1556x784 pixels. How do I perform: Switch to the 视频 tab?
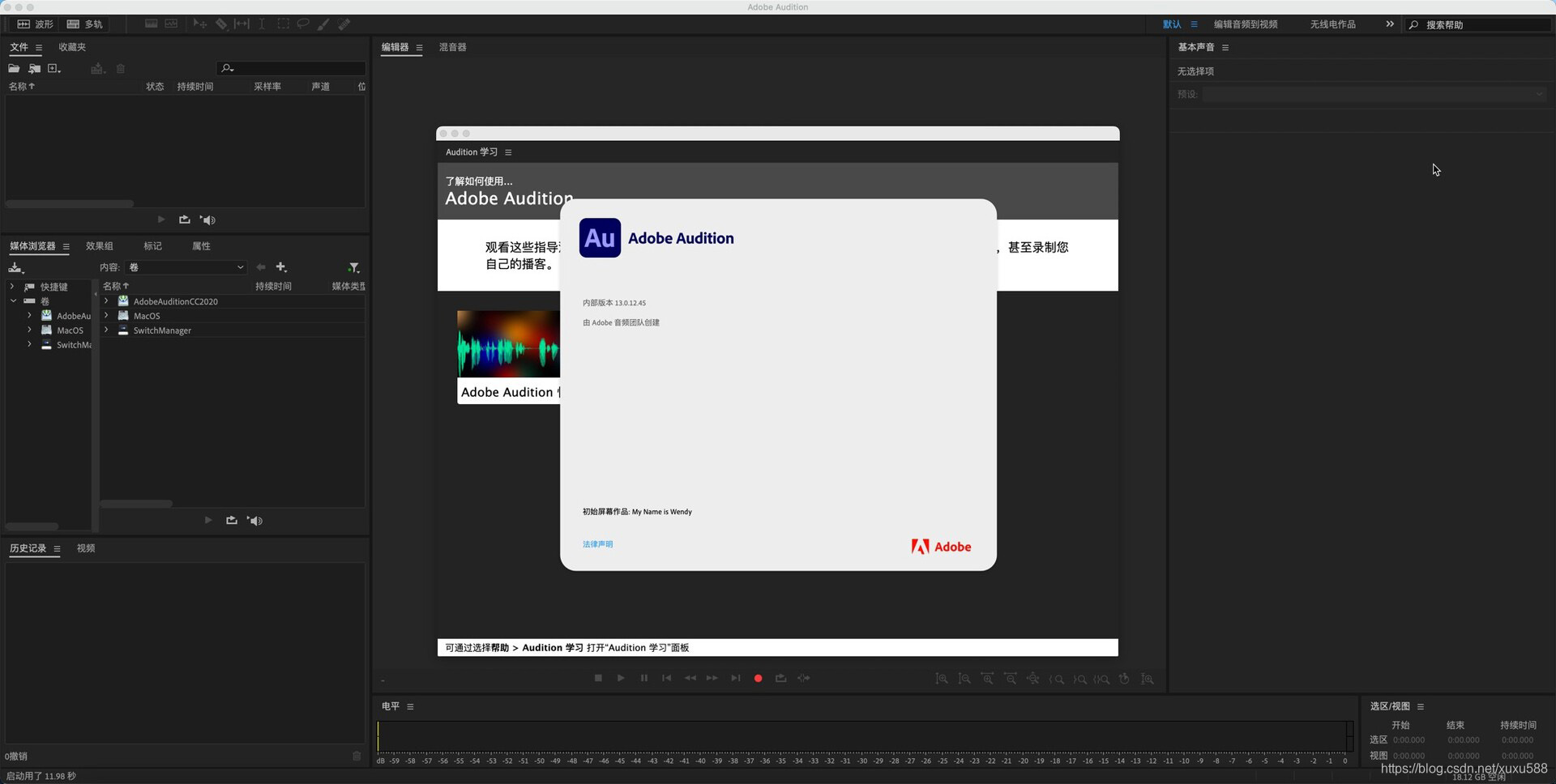coord(86,548)
